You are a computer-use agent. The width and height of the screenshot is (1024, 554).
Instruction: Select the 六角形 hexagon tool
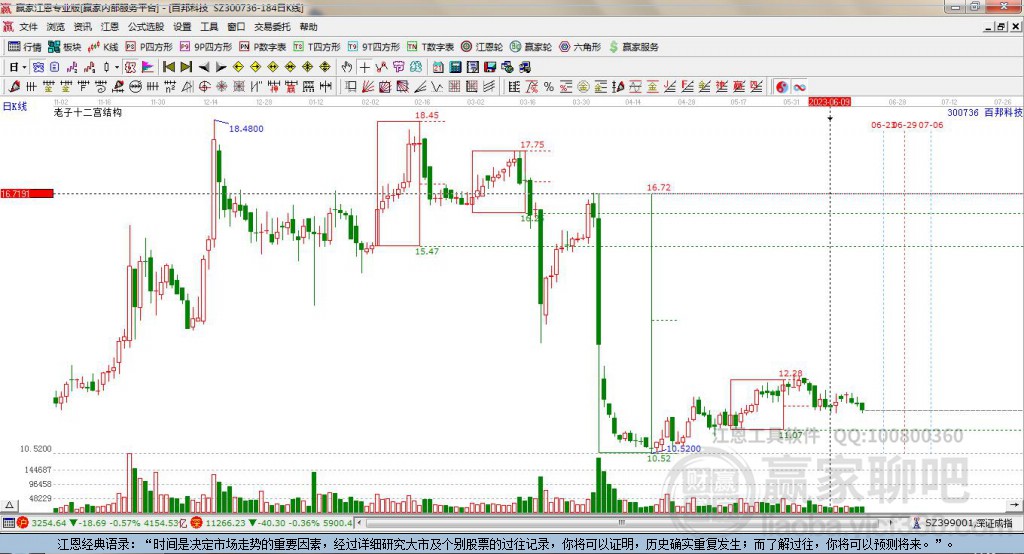pyautogui.click(x=580, y=47)
